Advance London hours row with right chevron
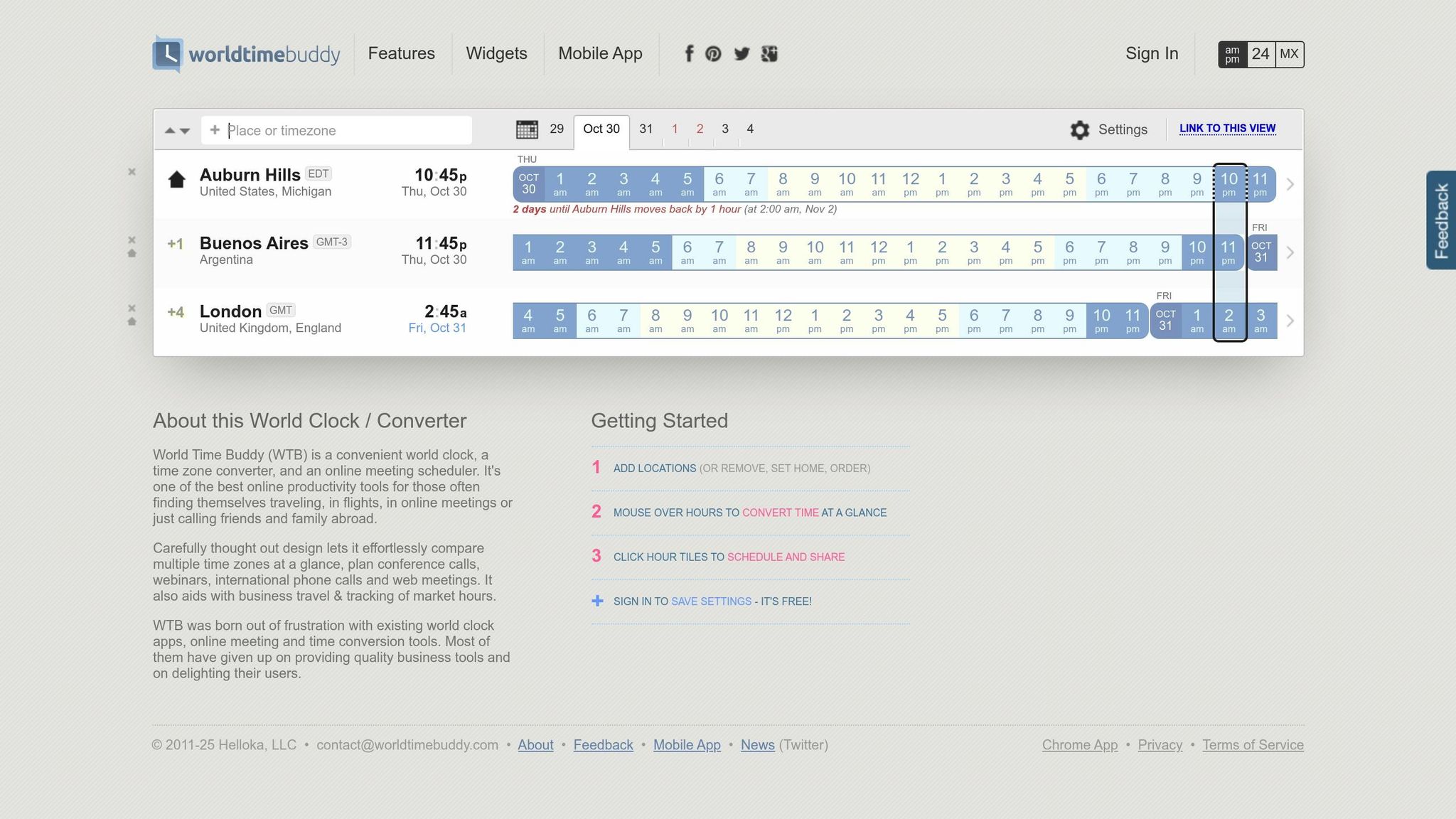Image resolution: width=1456 pixels, height=819 pixels. [x=1290, y=321]
